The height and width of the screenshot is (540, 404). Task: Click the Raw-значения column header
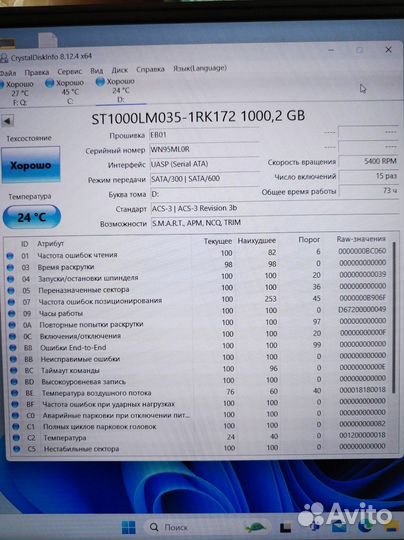pos(361,239)
